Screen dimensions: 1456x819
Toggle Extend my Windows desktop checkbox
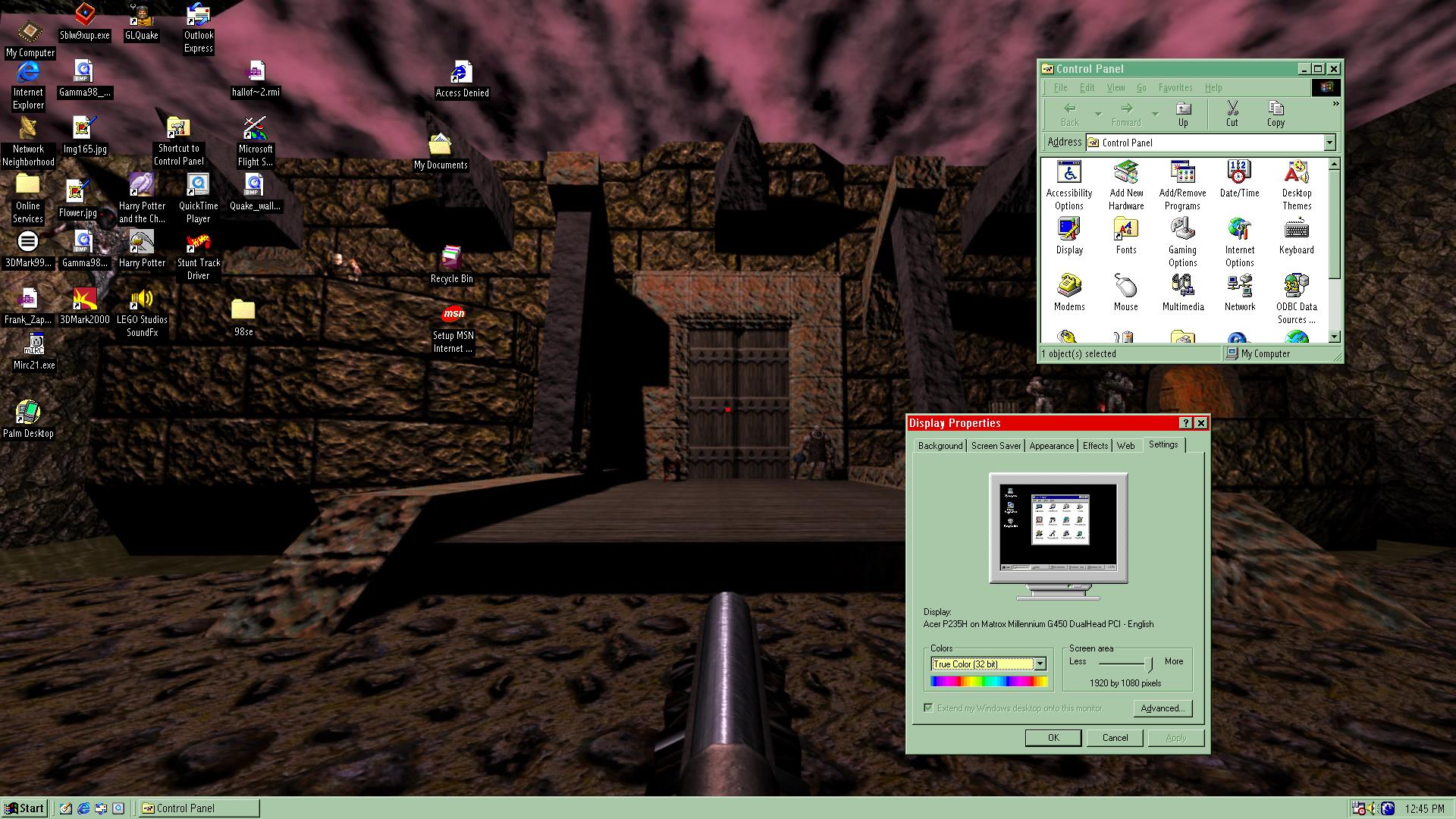point(928,708)
